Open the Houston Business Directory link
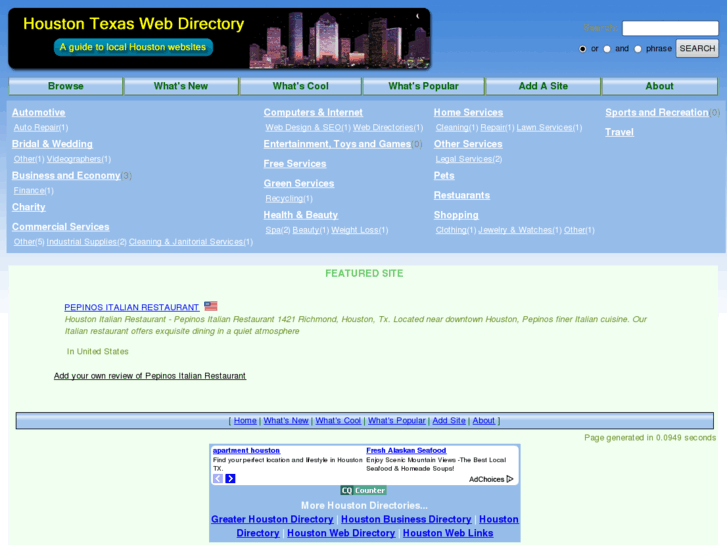 click(x=406, y=519)
